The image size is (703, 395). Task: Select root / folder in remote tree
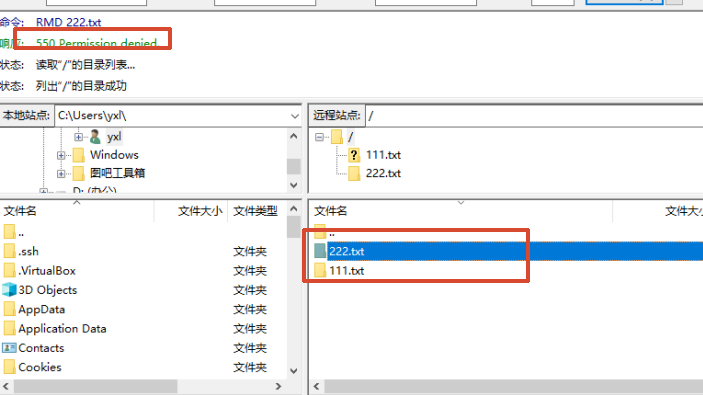(x=351, y=137)
